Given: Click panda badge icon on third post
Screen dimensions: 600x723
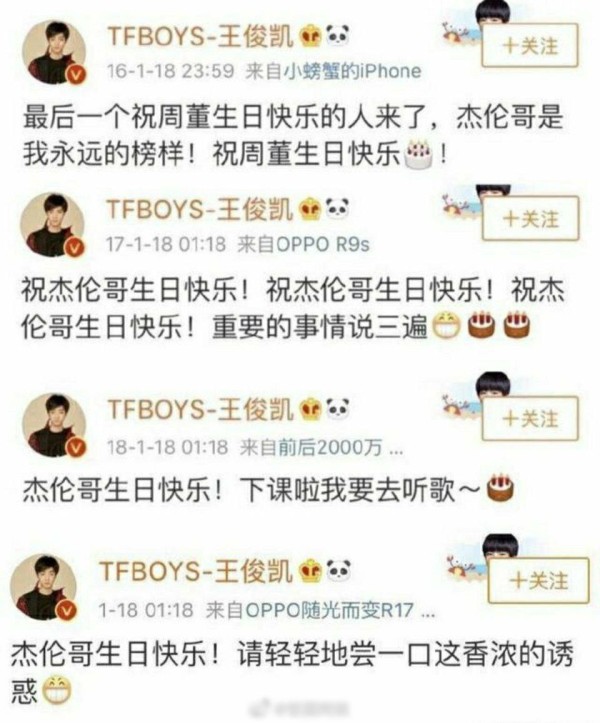Looking at the screenshot, I should point(338,409).
